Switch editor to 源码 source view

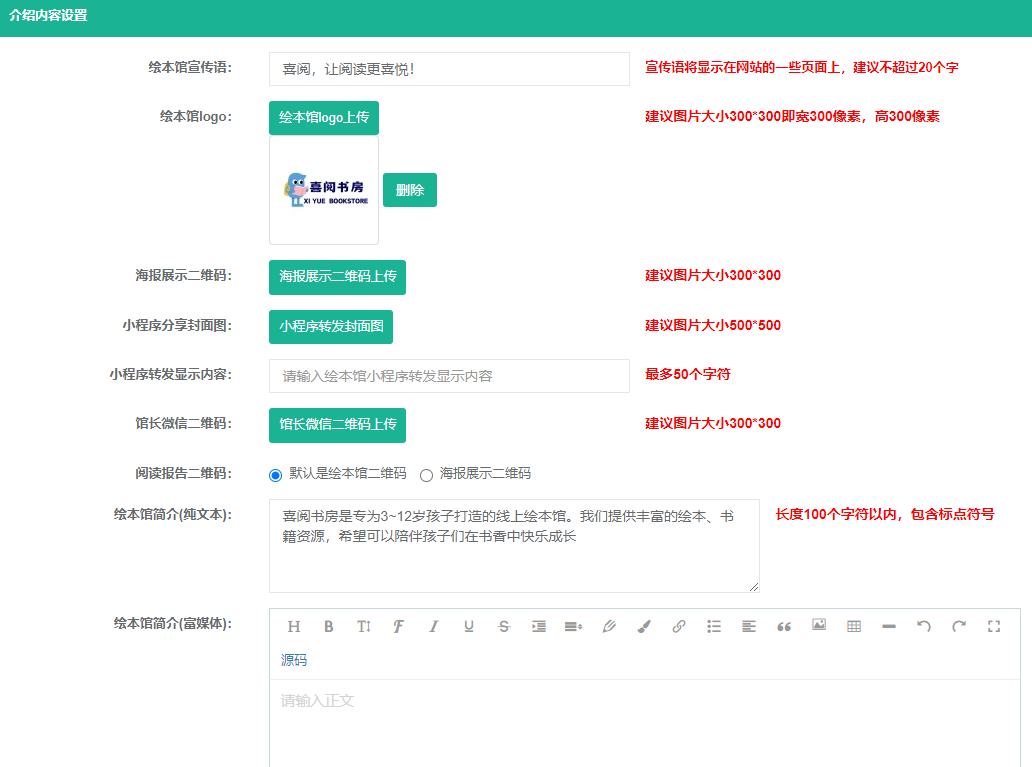(294, 660)
